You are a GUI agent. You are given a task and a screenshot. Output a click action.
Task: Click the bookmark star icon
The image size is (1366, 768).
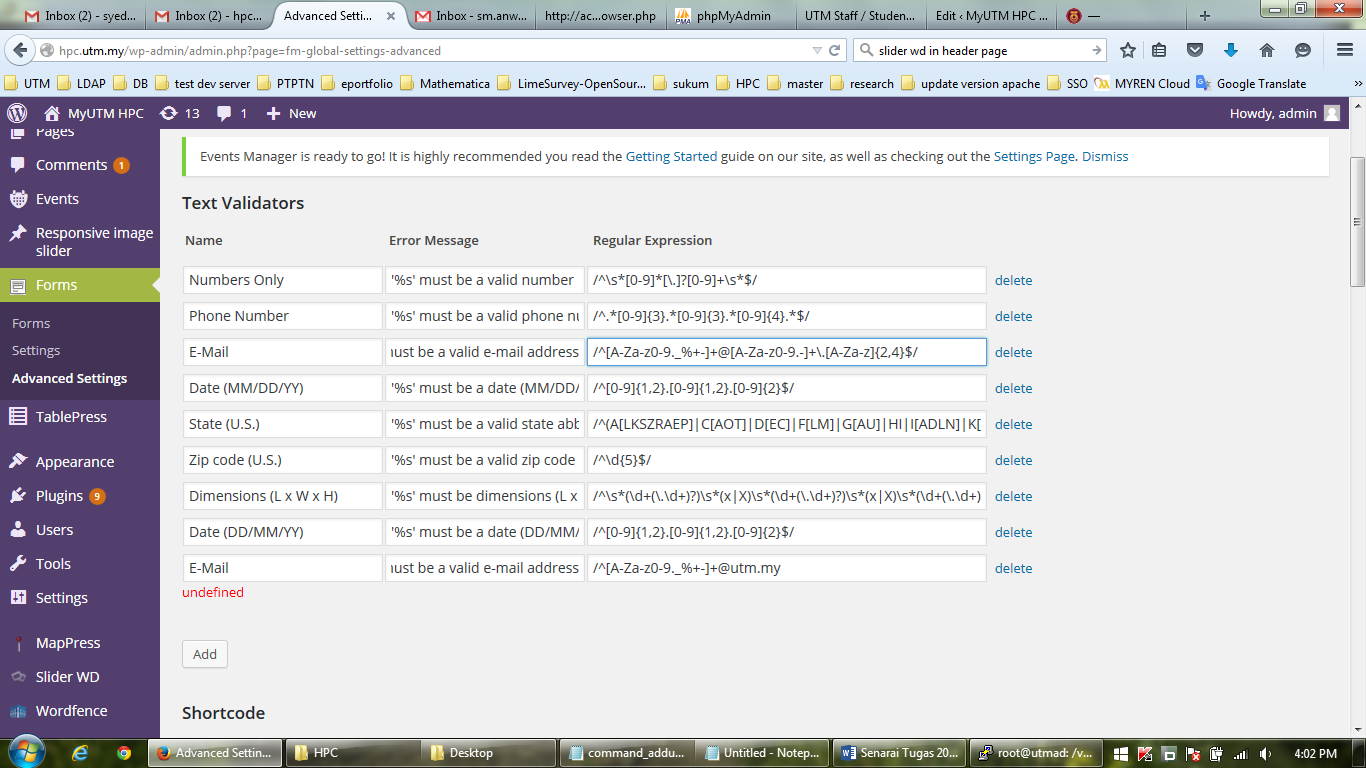(x=1128, y=50)
